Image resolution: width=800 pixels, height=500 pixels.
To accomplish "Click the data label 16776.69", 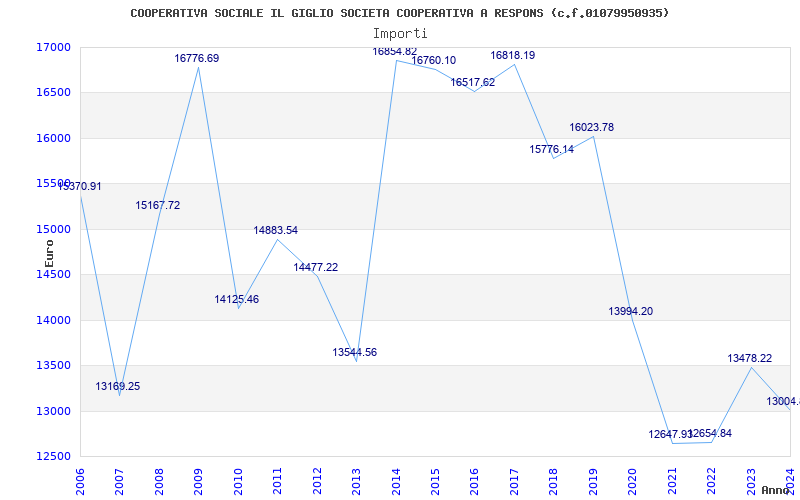I will tap(196, 58).
